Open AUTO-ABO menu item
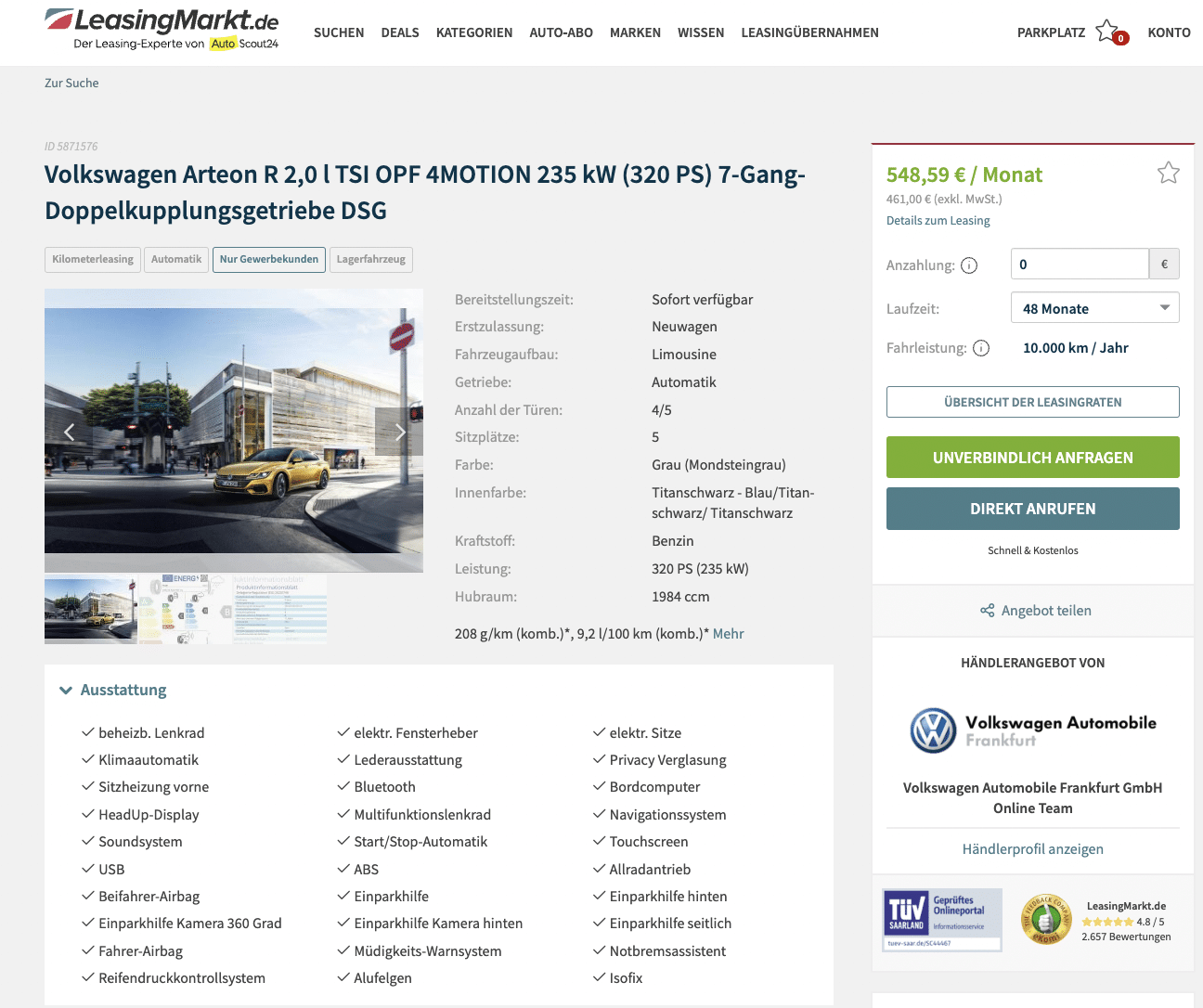1203x1008 pixels. coord(561,32)
